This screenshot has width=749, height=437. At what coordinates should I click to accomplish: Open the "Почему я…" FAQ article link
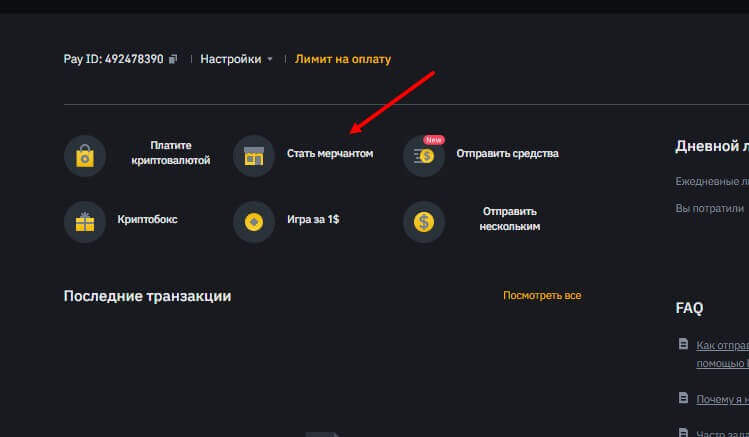pos(722,399)
